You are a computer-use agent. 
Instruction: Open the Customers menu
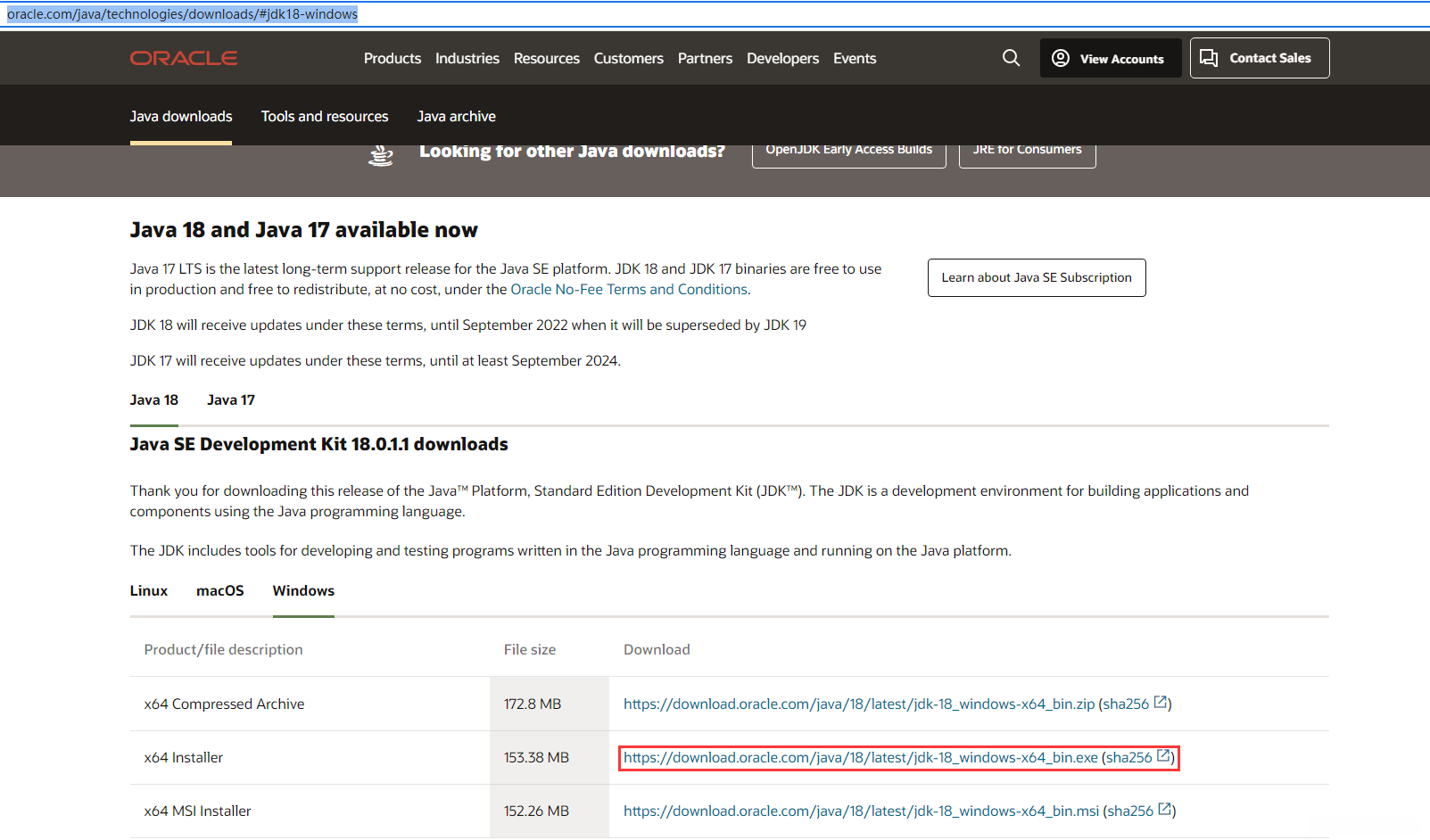pyautogui.click(x=629, y=58)
